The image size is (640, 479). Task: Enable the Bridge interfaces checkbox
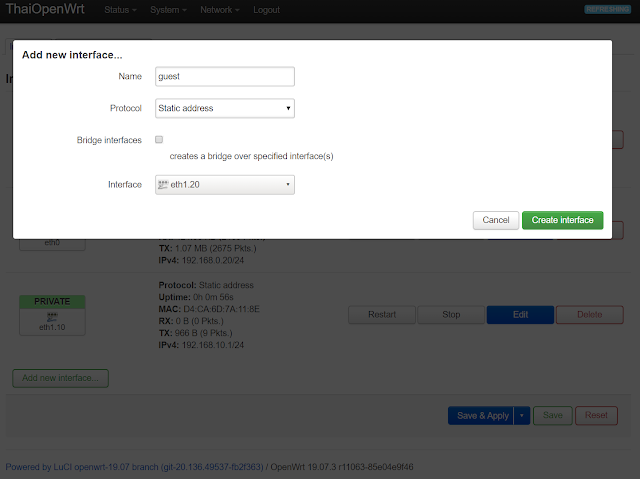tap(159, 140)
